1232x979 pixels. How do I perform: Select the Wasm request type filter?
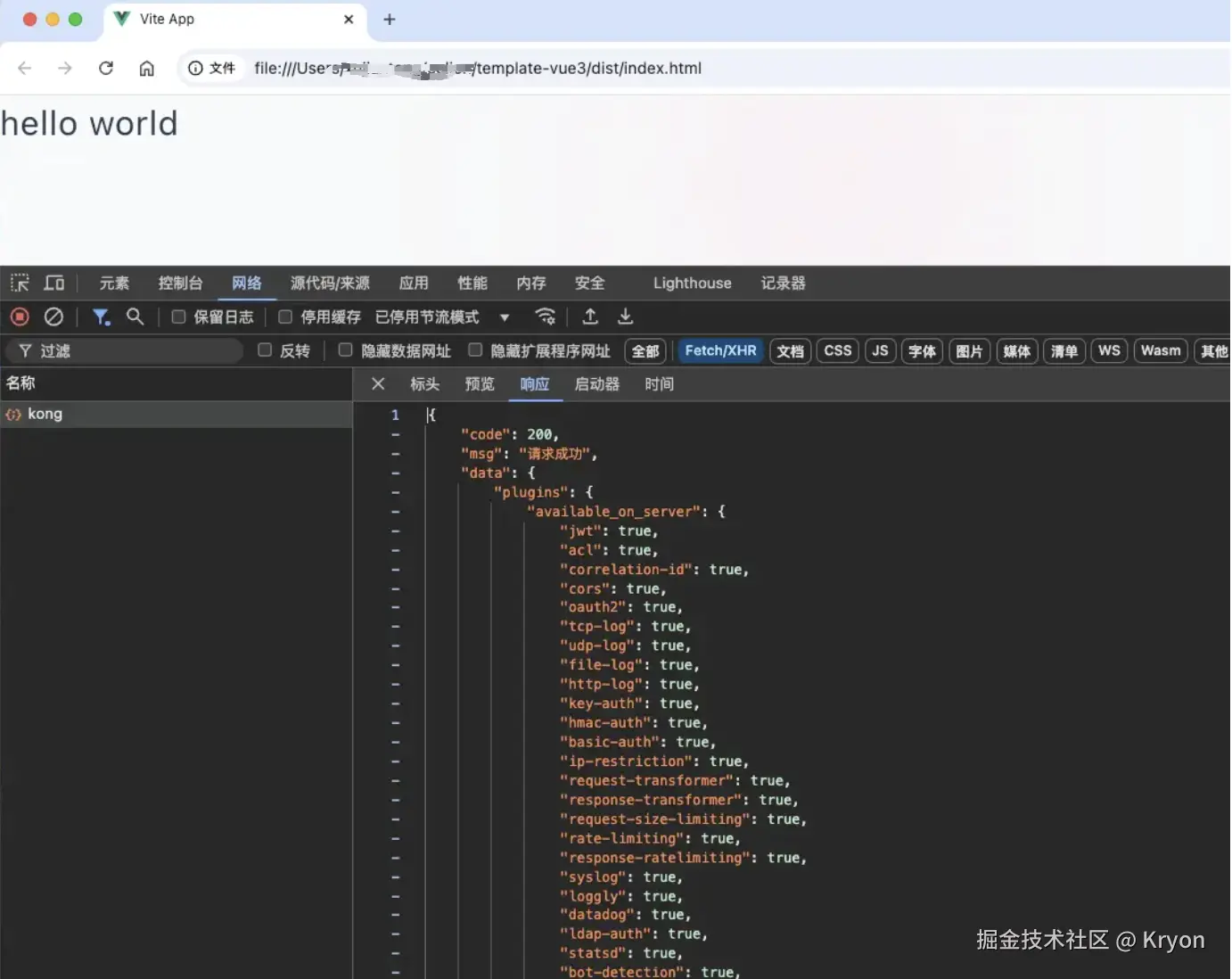(x=1161, y=350)
